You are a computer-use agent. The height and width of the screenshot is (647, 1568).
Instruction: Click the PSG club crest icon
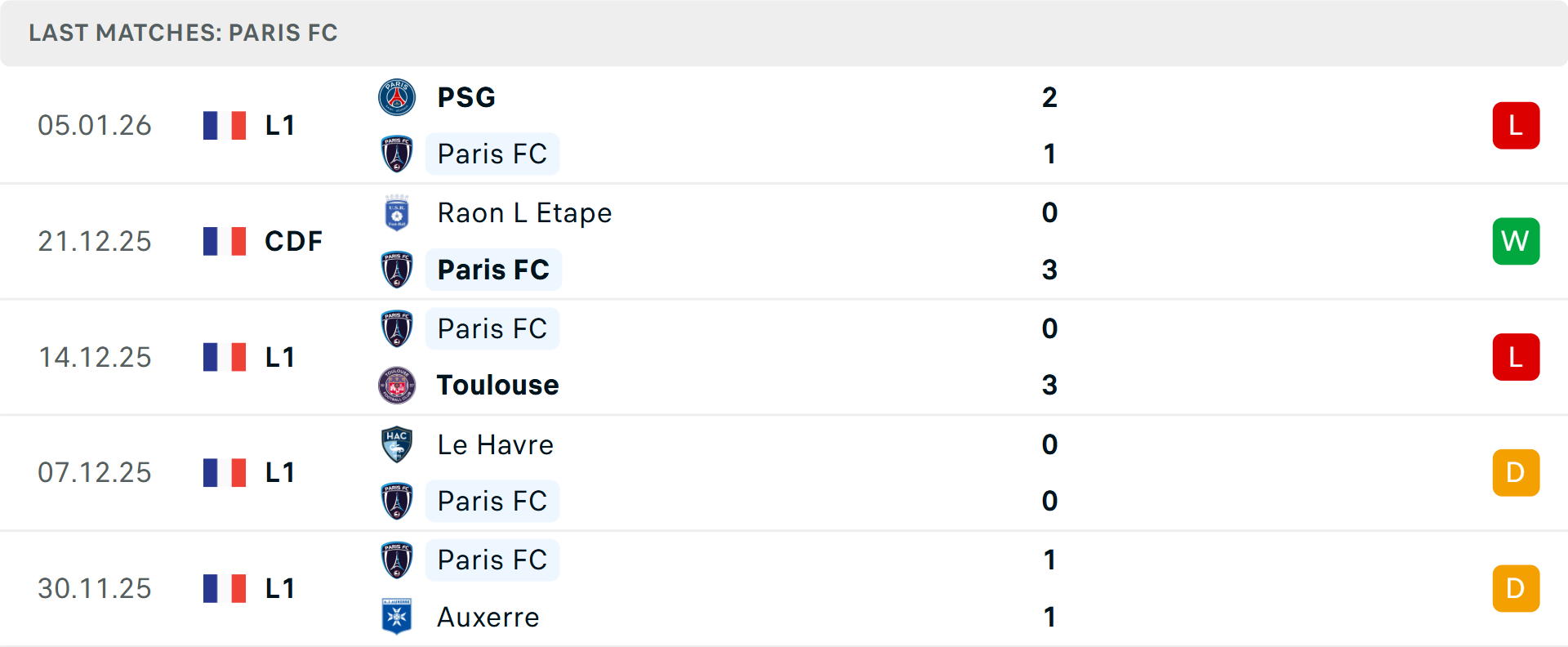point(397,97)
